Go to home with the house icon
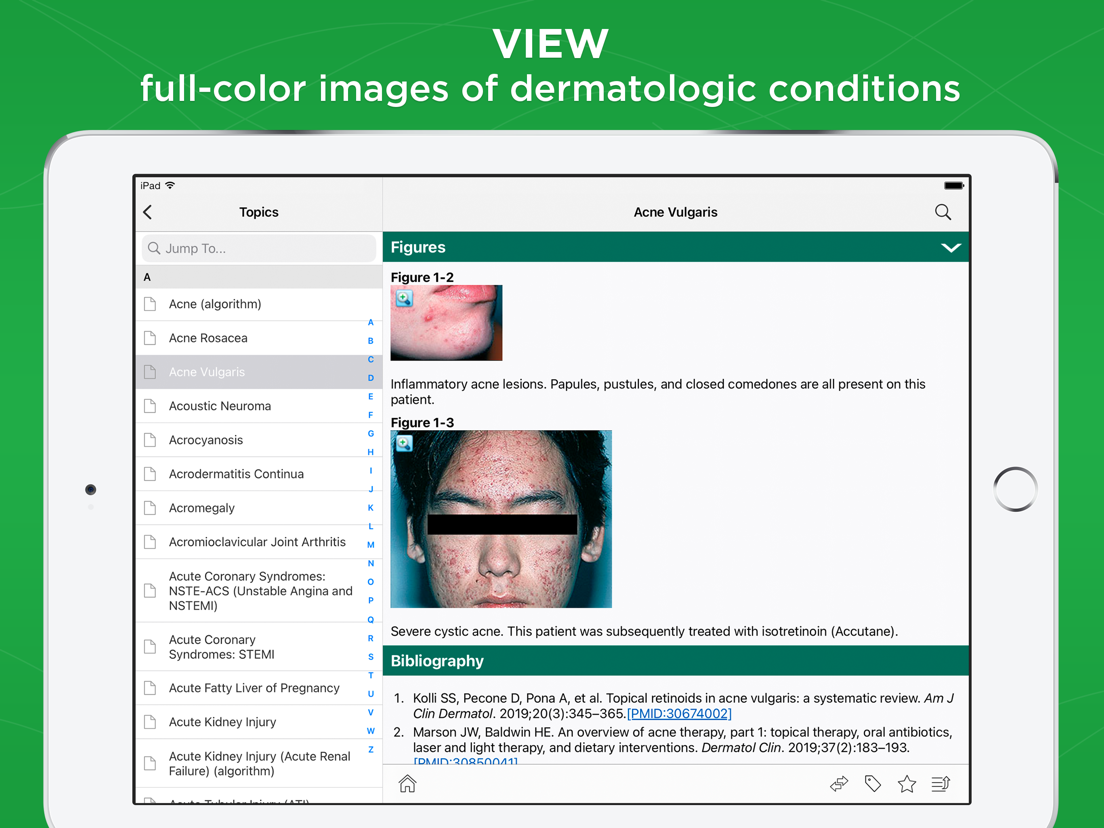This screenshot has width=1104, height=828. click(408, 784)
